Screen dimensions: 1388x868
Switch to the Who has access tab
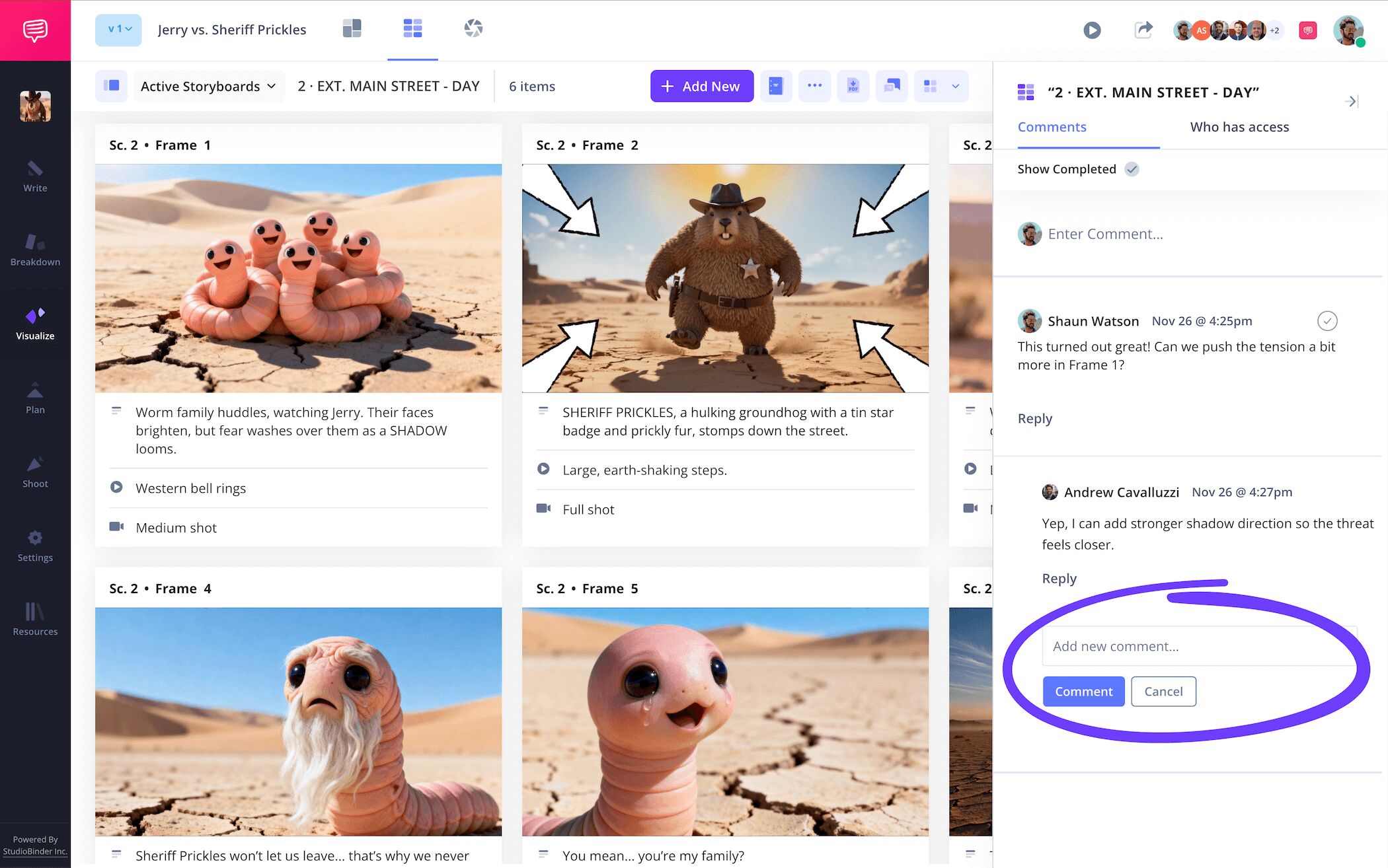1239,127
